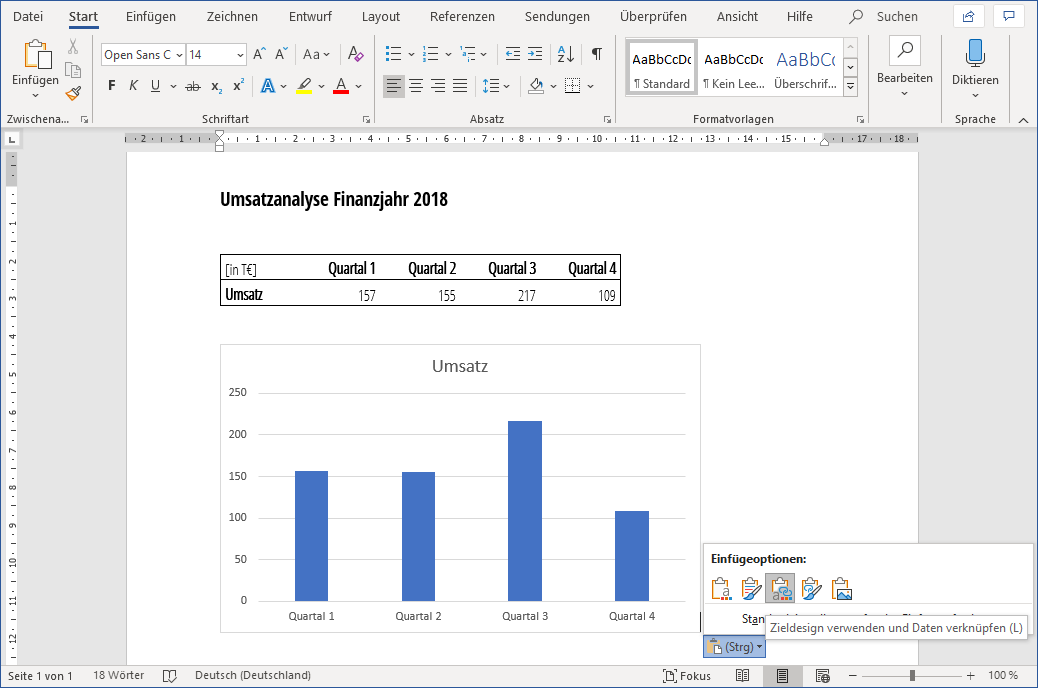
Task: Apply the red font color
Action: point(341,86)
